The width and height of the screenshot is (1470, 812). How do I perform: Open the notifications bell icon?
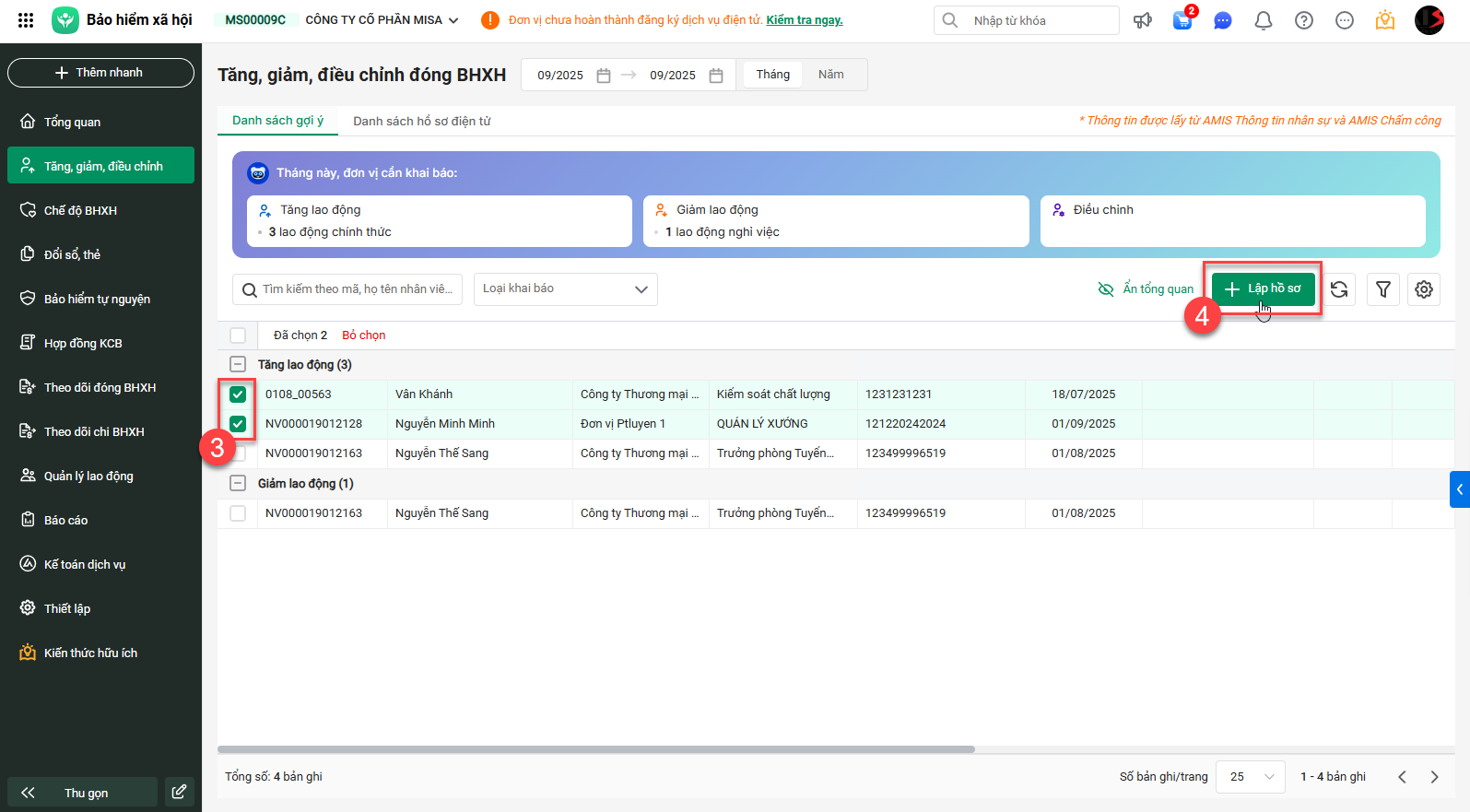click(1263, 20)
